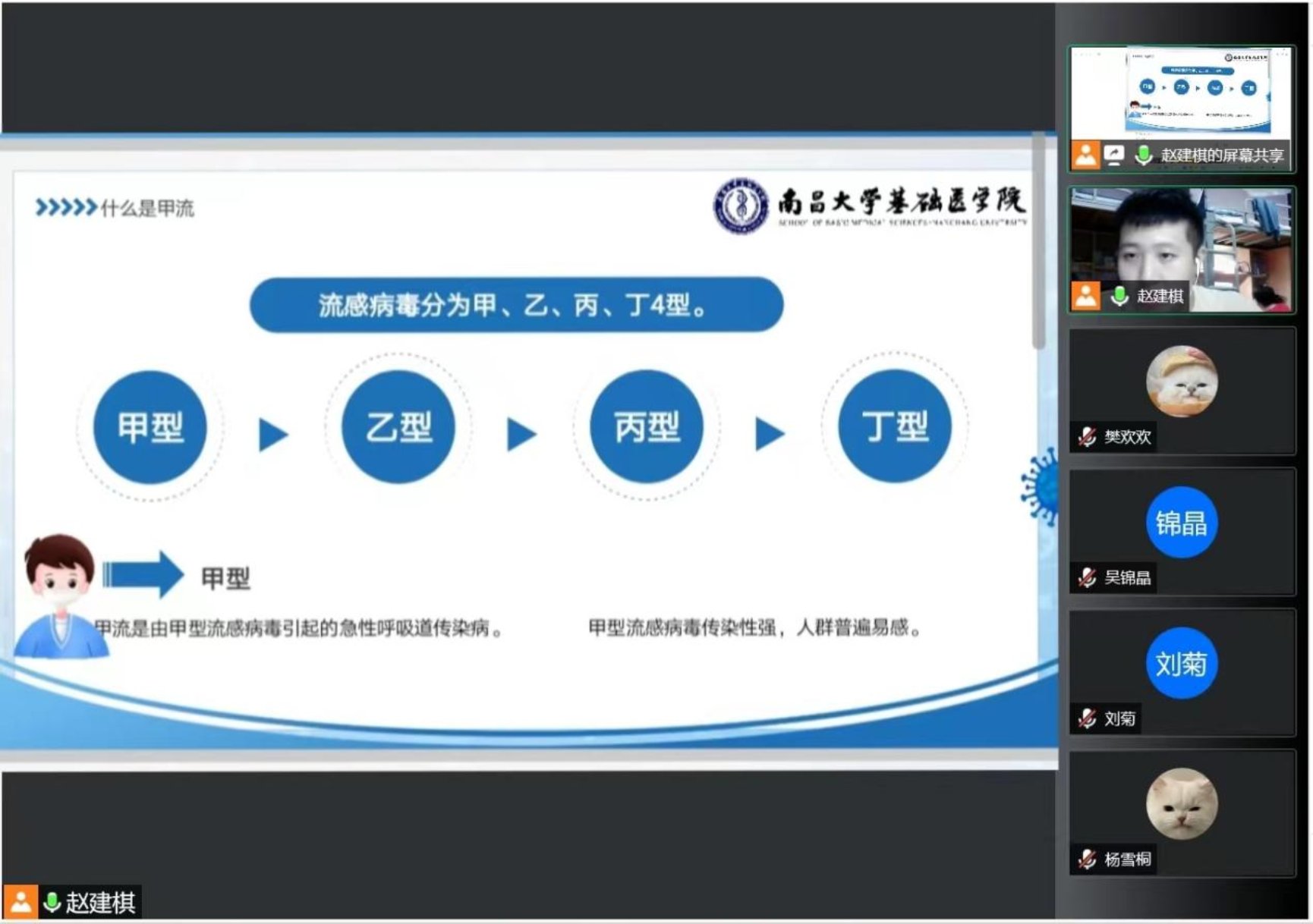The image size is (1313, 924).
Task: Click the arrow between 丙型 and 丁型
Action: 770,435
